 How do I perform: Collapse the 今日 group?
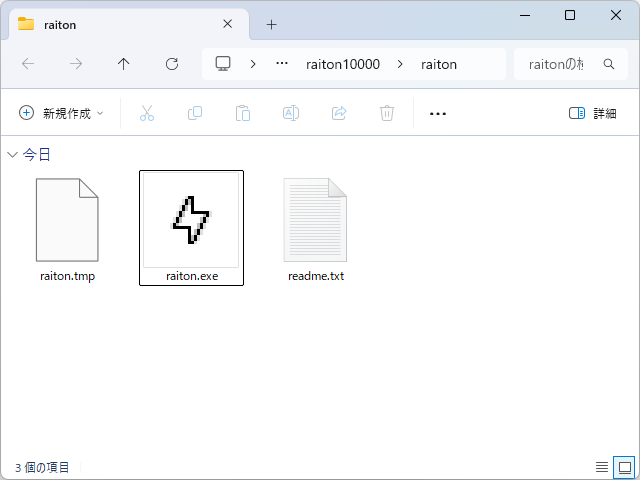click(x=13, y=154)
